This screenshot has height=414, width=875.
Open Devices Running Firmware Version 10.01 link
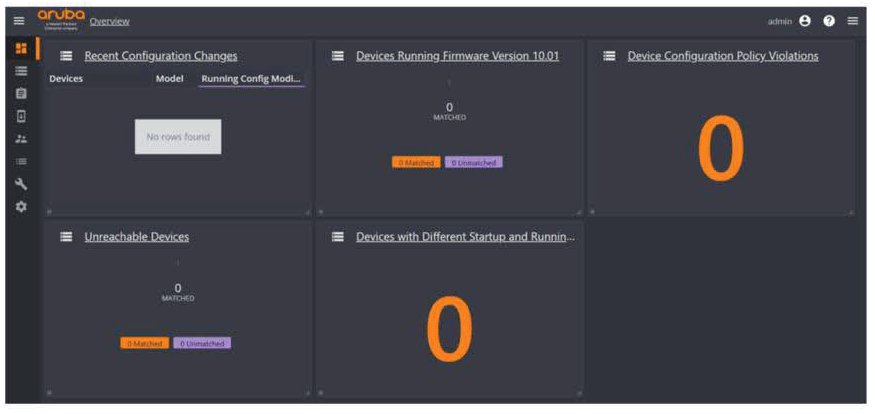457,56
